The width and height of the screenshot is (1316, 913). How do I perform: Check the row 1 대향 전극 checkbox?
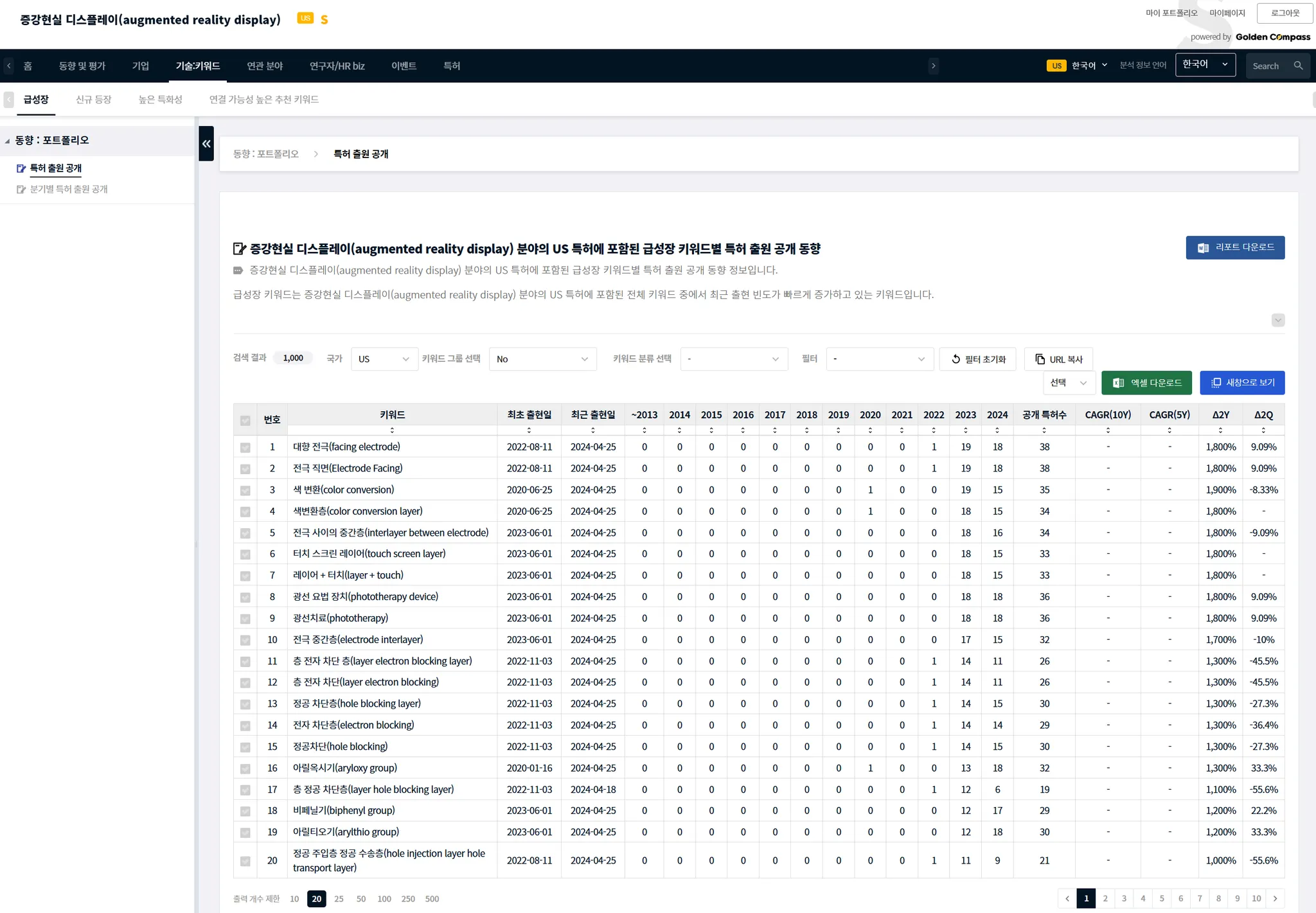pos(245,447)
